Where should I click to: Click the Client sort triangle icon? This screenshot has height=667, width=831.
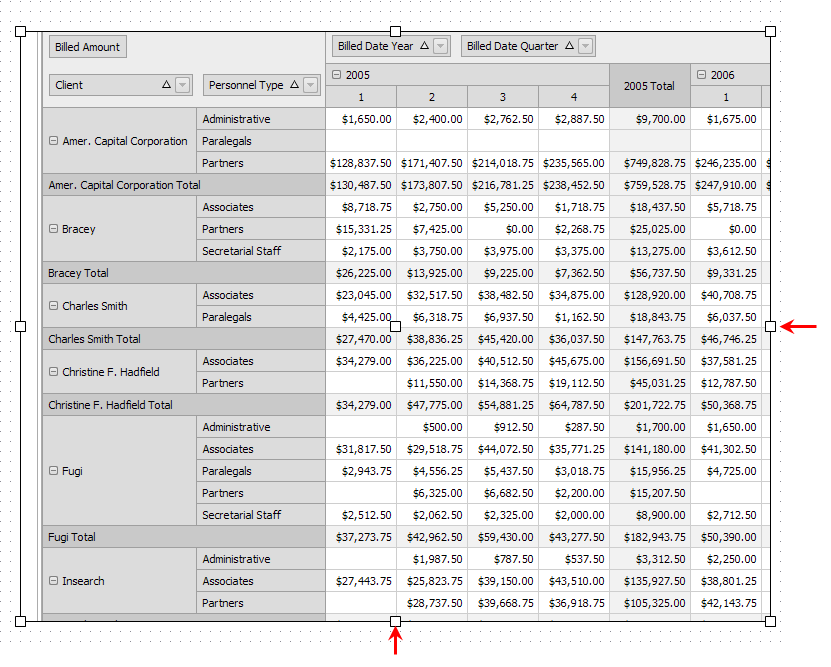[166, 85]
